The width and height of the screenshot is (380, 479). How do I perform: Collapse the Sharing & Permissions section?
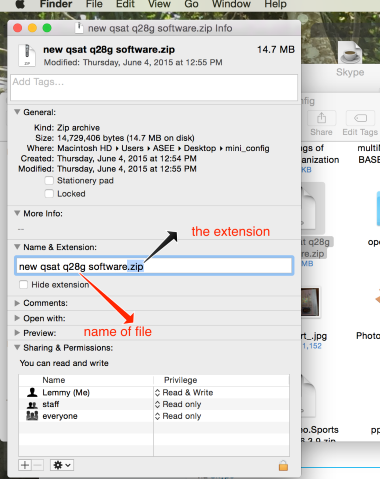17,347
